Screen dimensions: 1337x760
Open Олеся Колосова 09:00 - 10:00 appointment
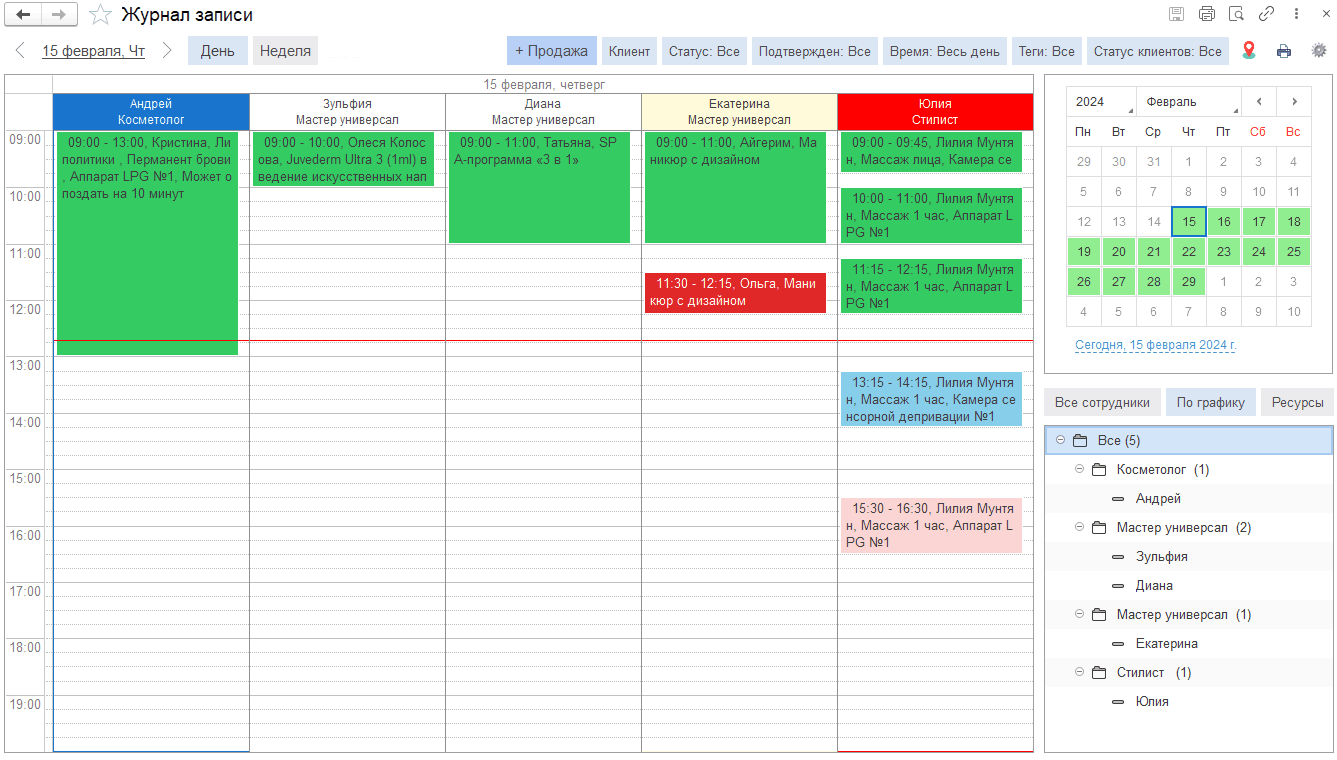343,159
